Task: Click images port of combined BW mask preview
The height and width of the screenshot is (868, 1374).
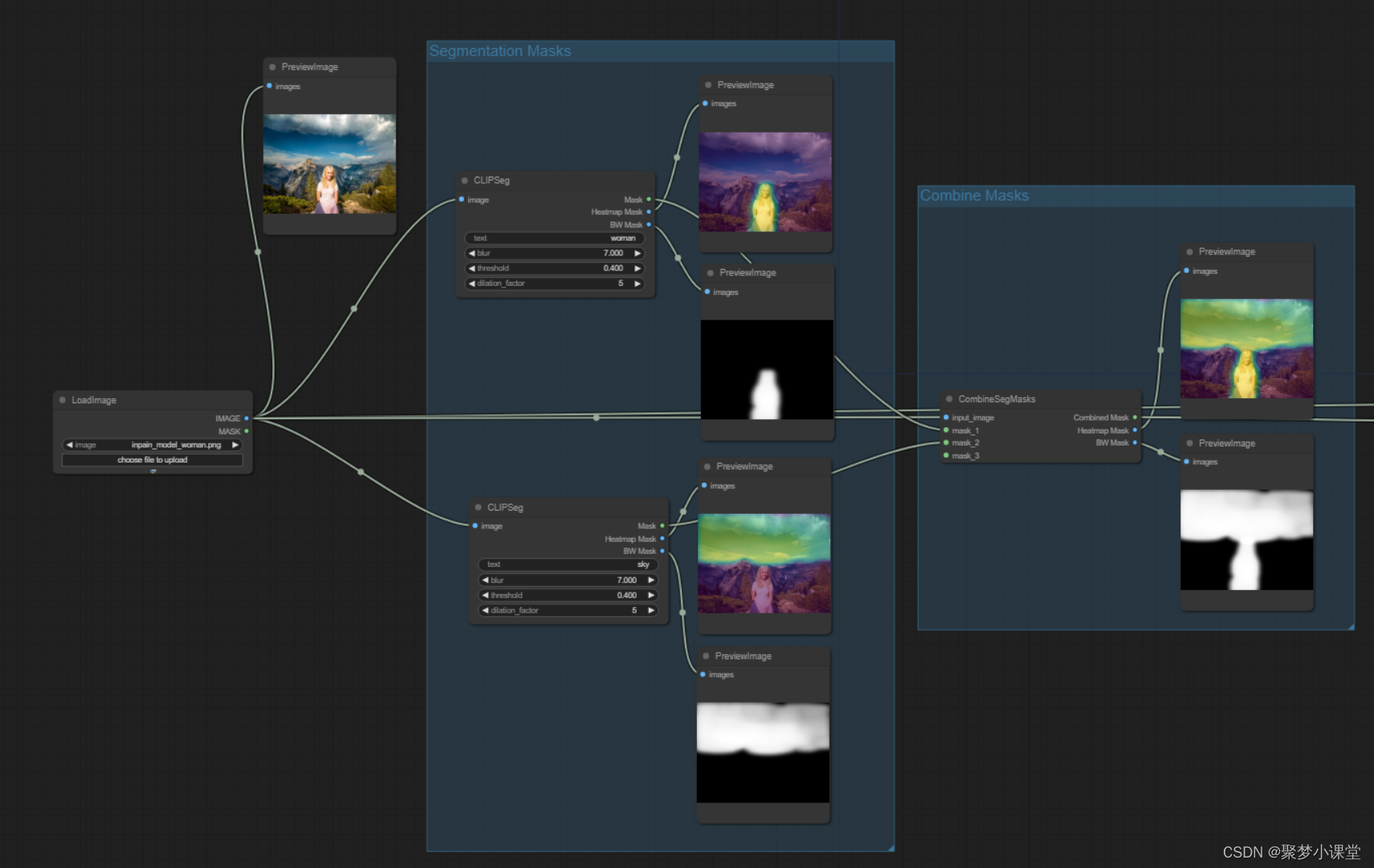Action: pyautogui.click(x=1187, y=462)
